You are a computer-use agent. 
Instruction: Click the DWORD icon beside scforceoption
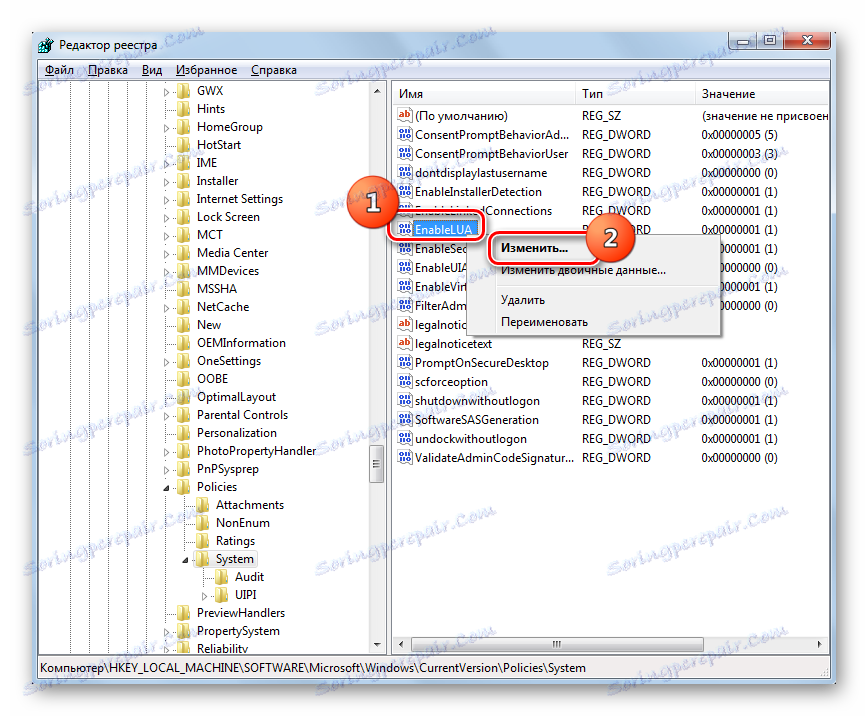tap(405, 382)
